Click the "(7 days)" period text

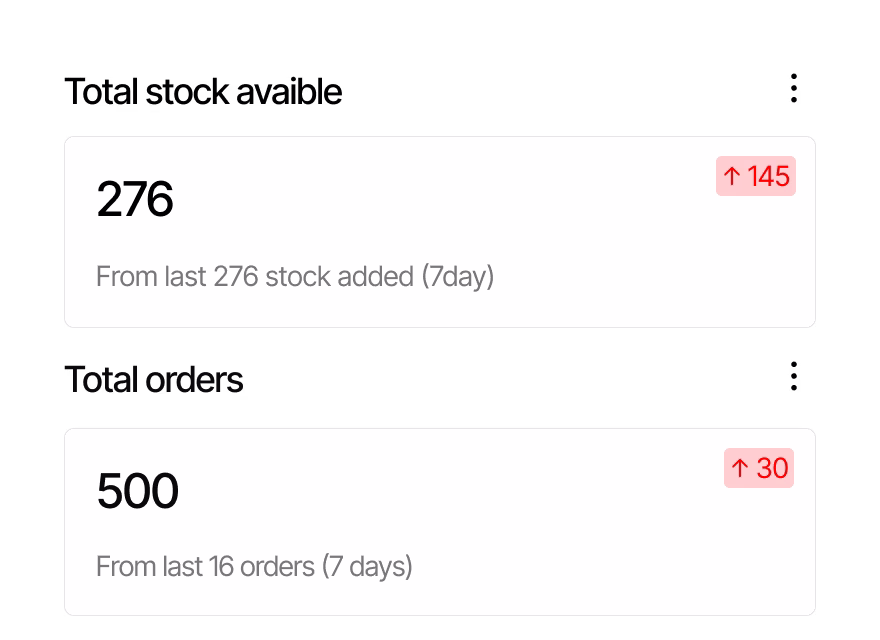coord(367,567)
